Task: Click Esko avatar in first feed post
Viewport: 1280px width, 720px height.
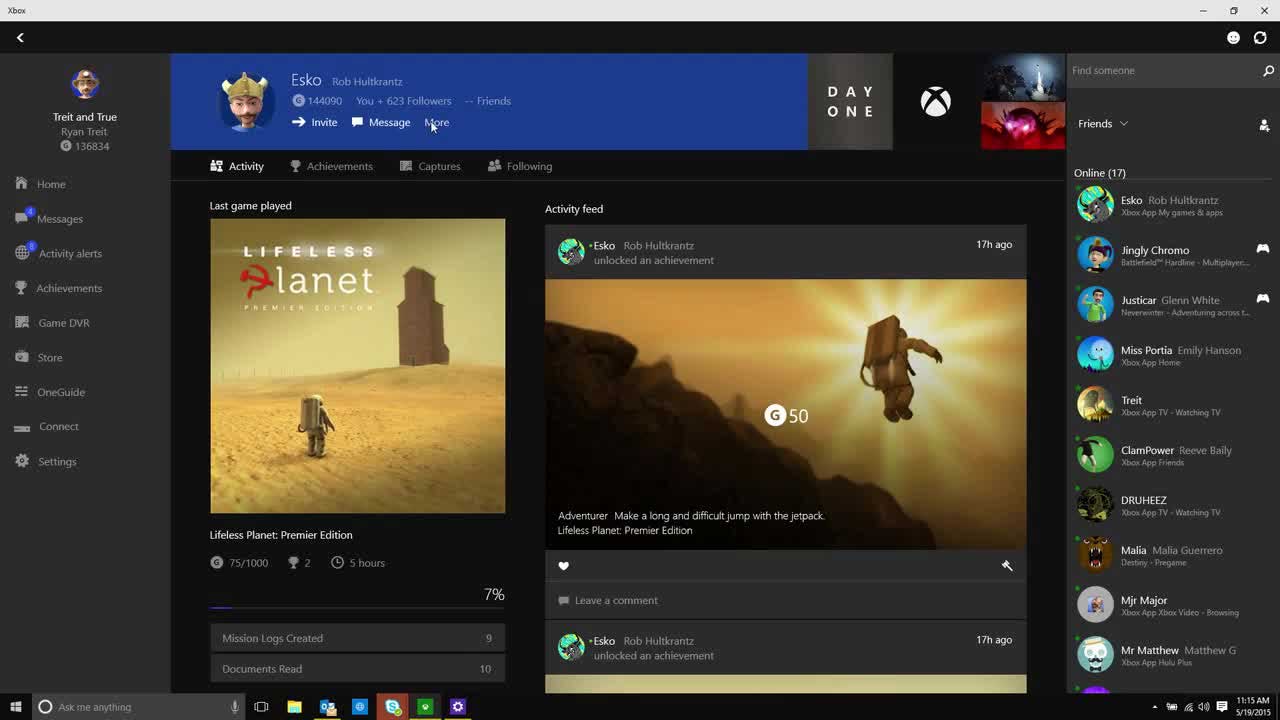Action: [571, 252]
